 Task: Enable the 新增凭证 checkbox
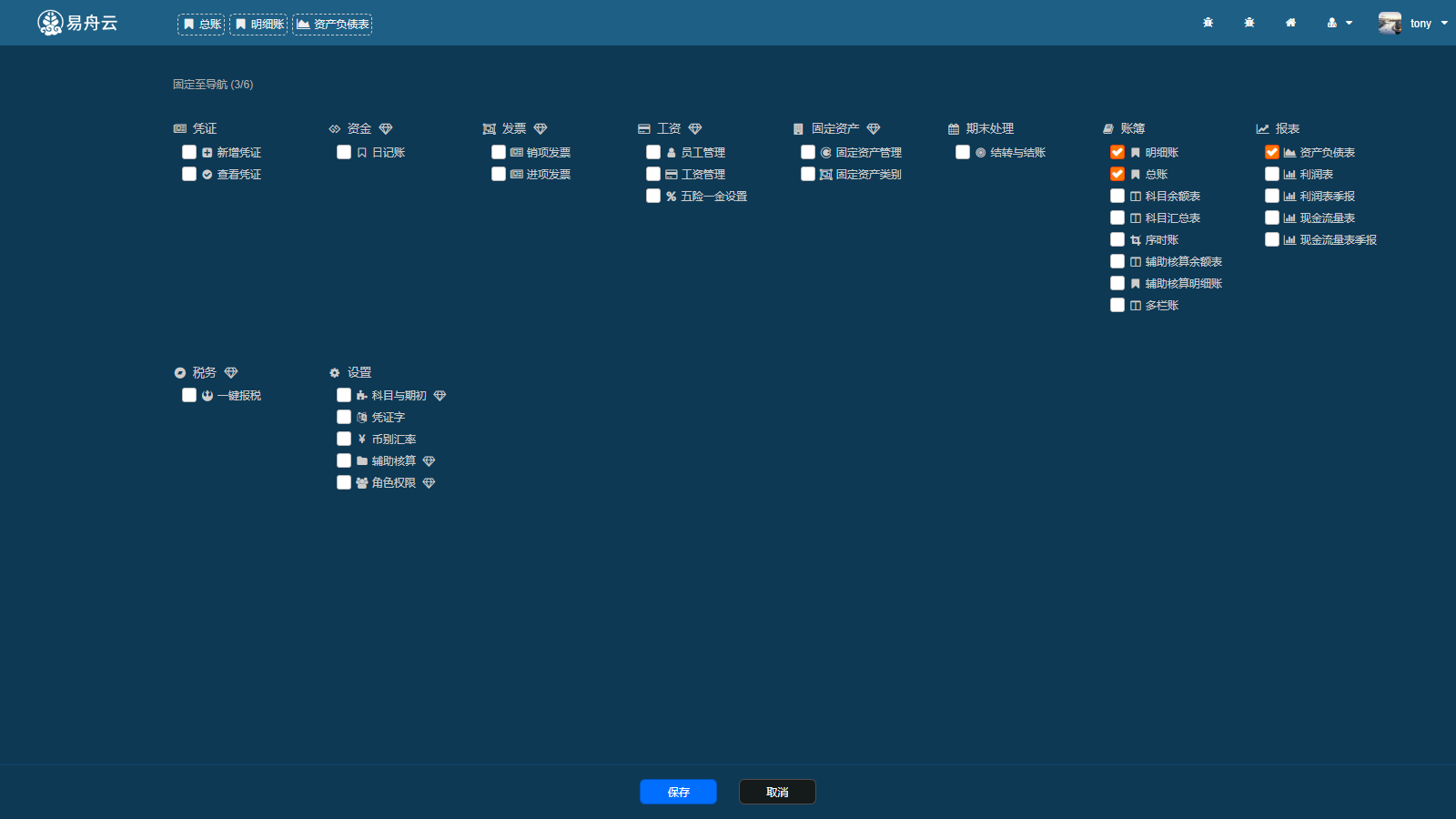pyautogui.click(x=189, y=152)
